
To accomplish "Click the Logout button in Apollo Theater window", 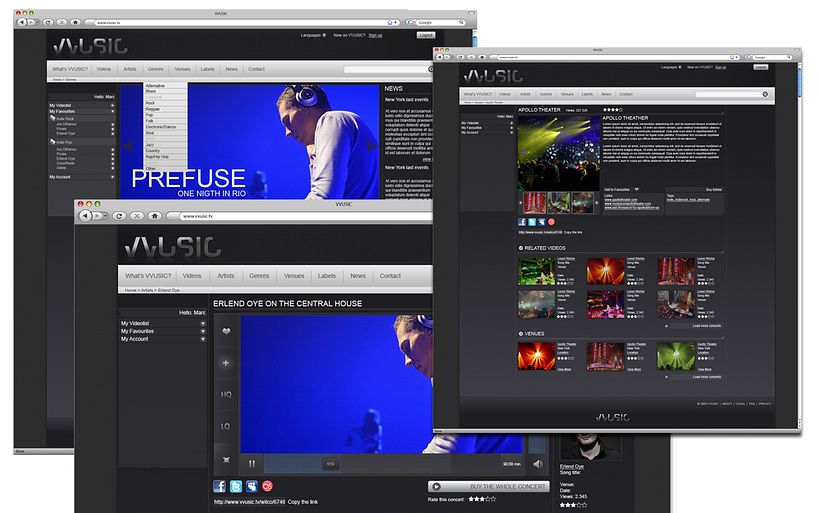I will click(x=761, y=67).
